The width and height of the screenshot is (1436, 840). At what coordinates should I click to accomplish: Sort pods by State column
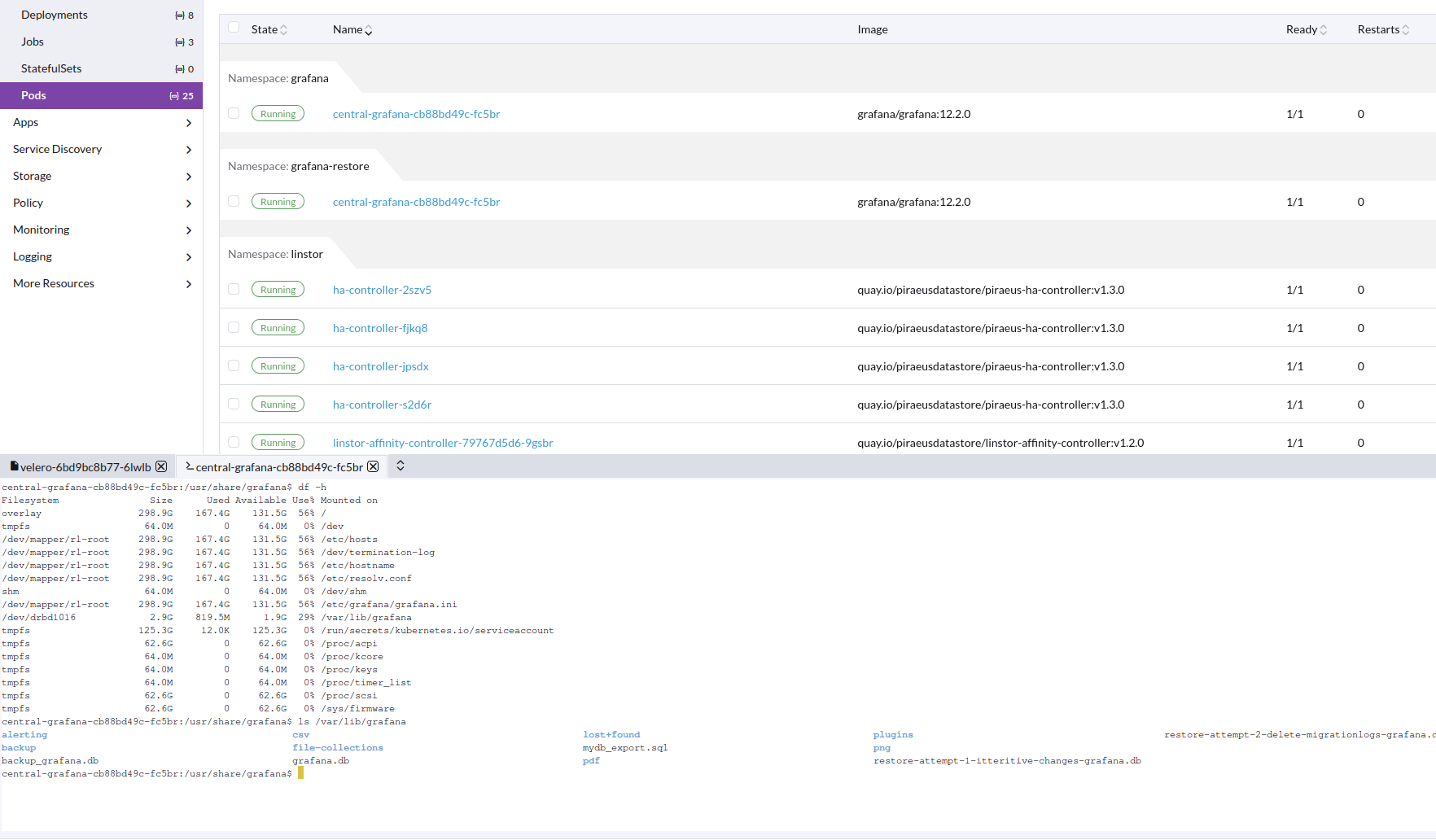click(x=269, y=29)
